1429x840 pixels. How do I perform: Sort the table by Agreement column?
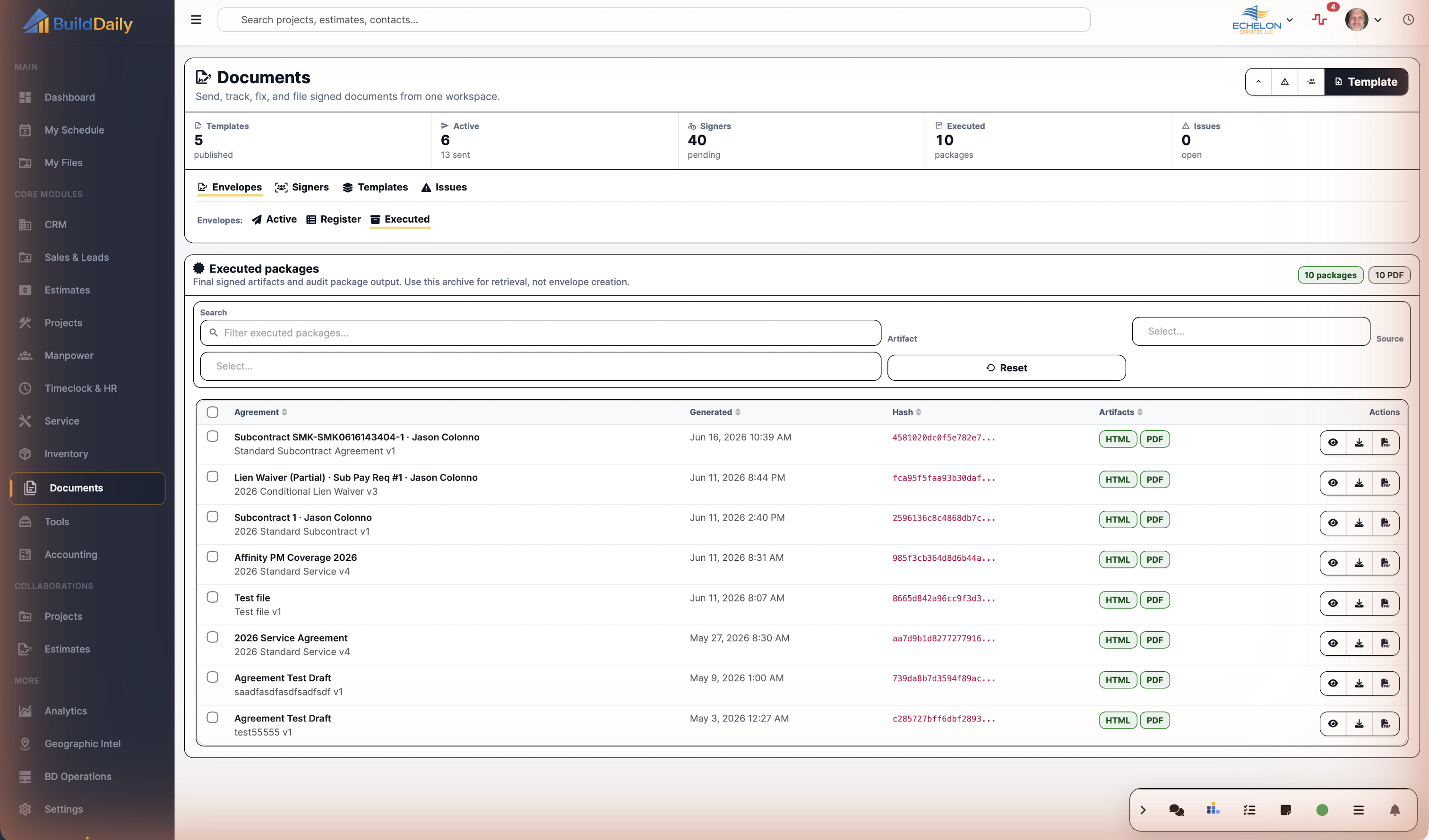click(261, 412)
